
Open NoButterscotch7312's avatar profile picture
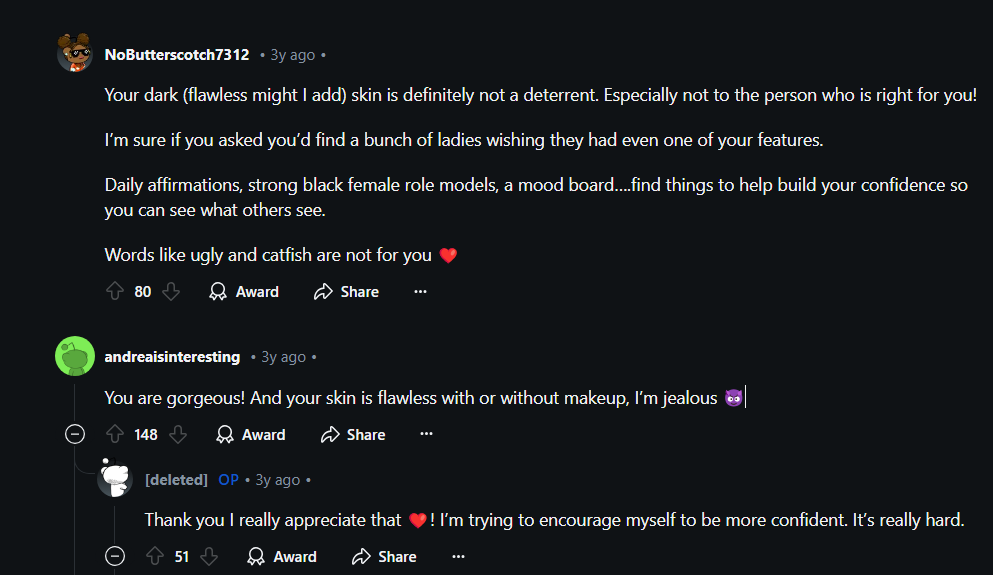(75, 54)
